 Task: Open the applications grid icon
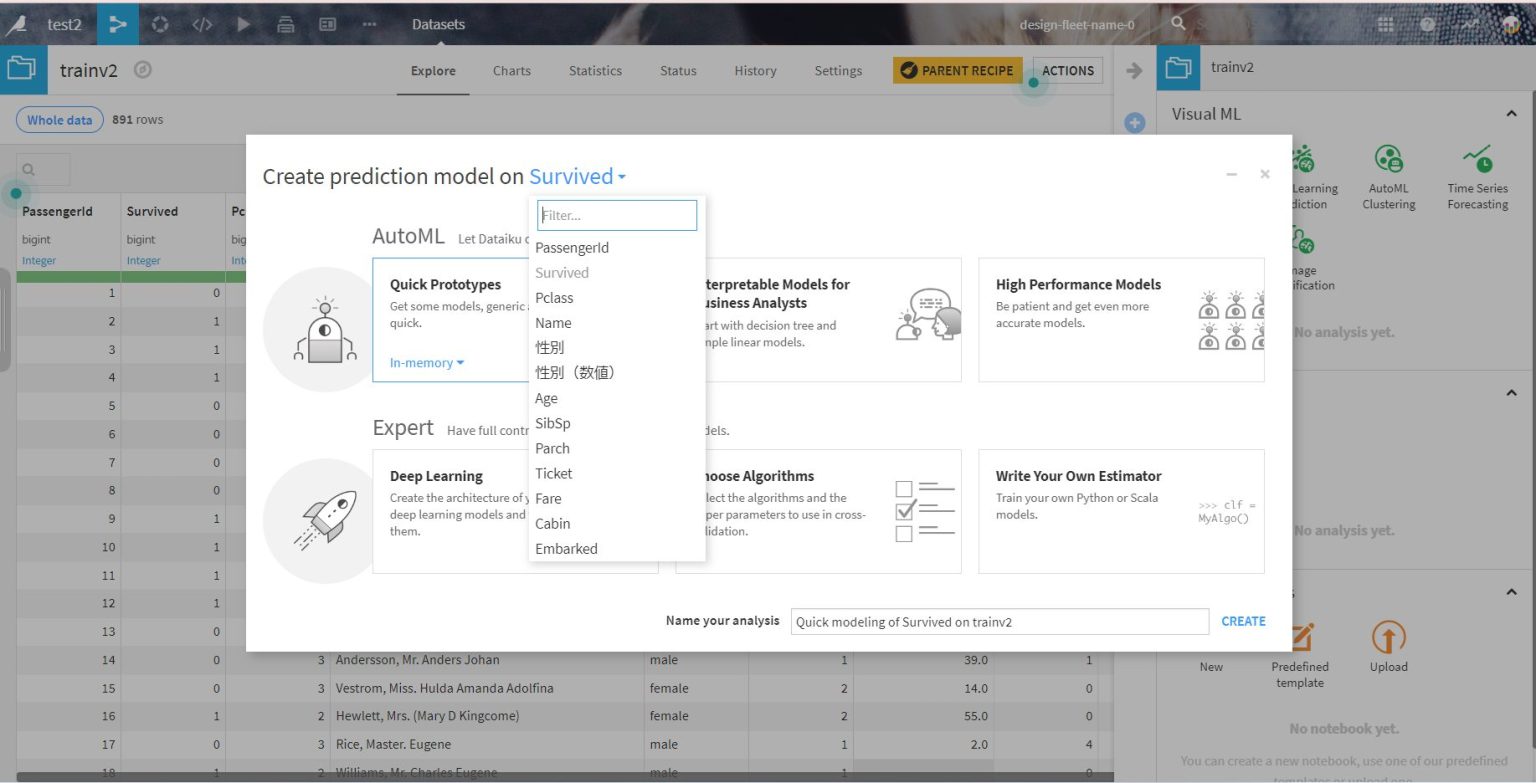[1386, 24]
